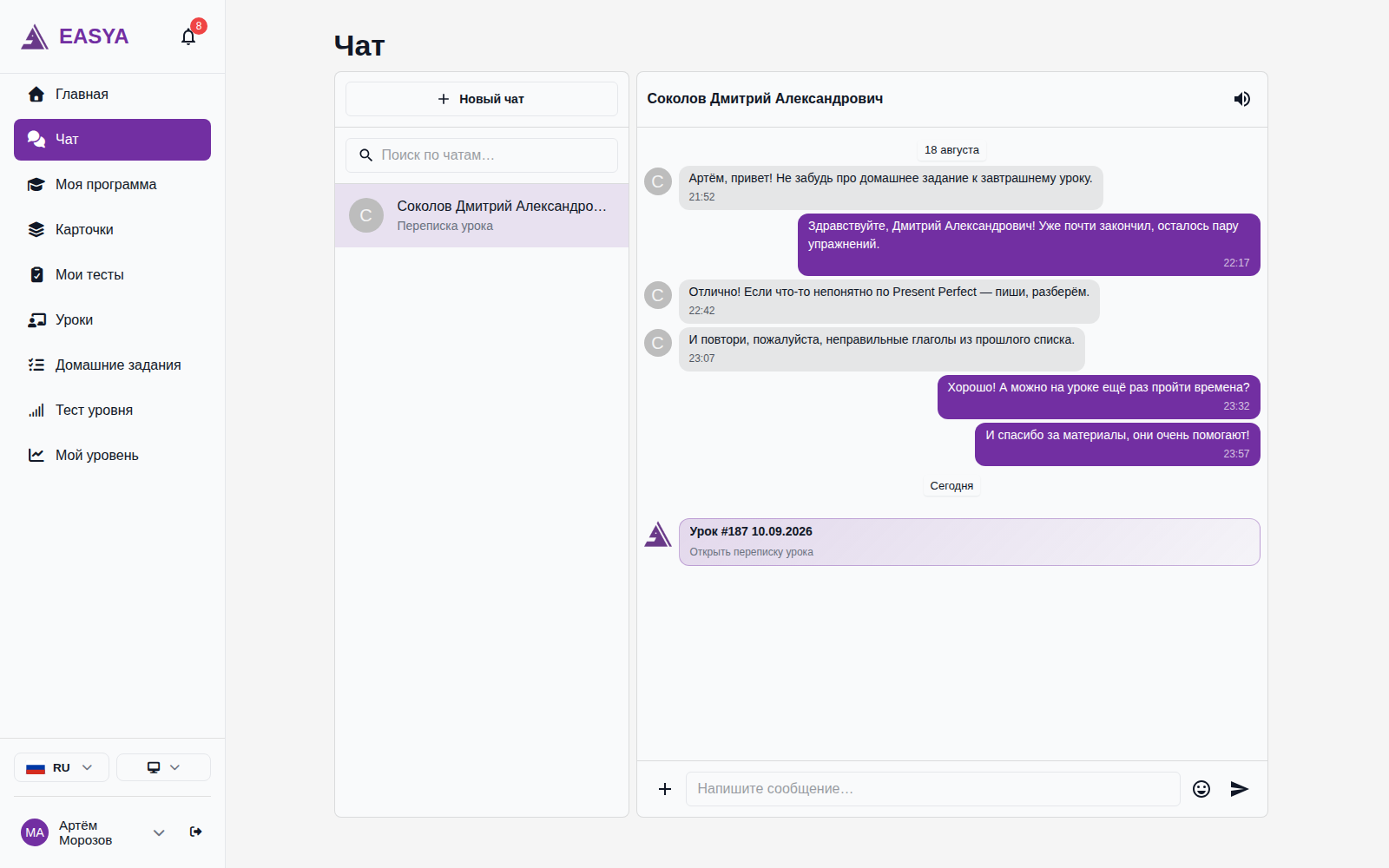1389x868 pixels.
Task: Click the stacked layers icon for Карточки
Action: (x=36, y=230)
